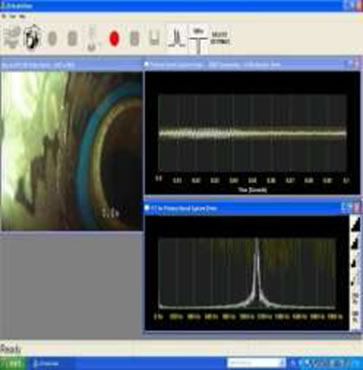Click the first toolbar icon on far left
The height and width of the screenshot is (370, 363).
(x=12, y=37)
